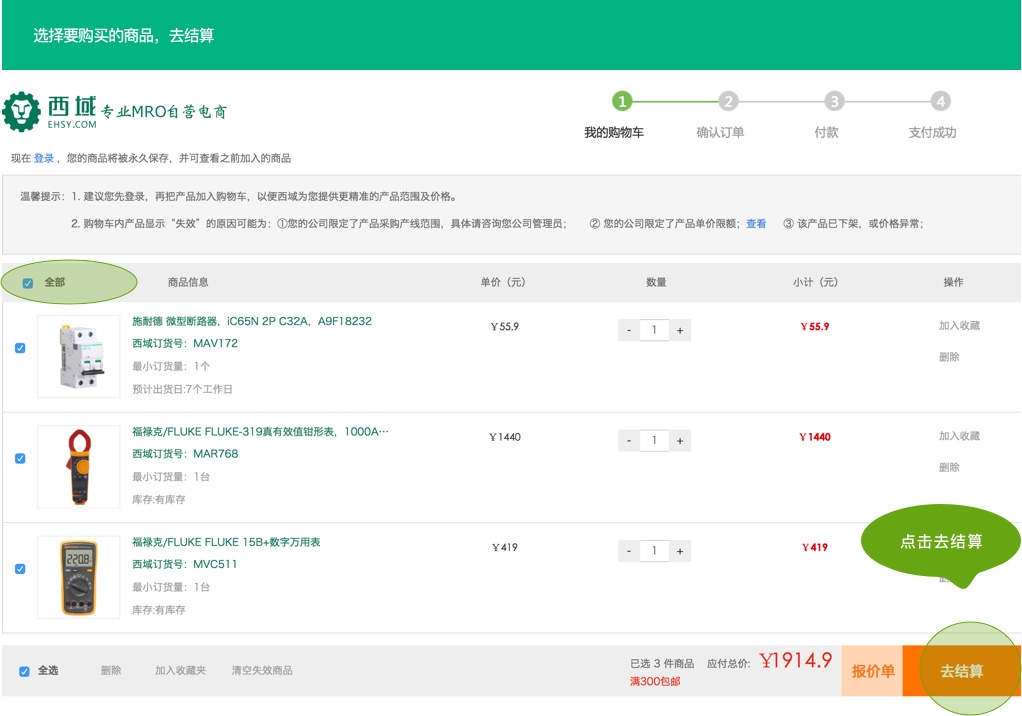Uncheck the Schneider circuit breaker item checkbox
Viewport: 1022px width, 716px height.
point(20,348)
